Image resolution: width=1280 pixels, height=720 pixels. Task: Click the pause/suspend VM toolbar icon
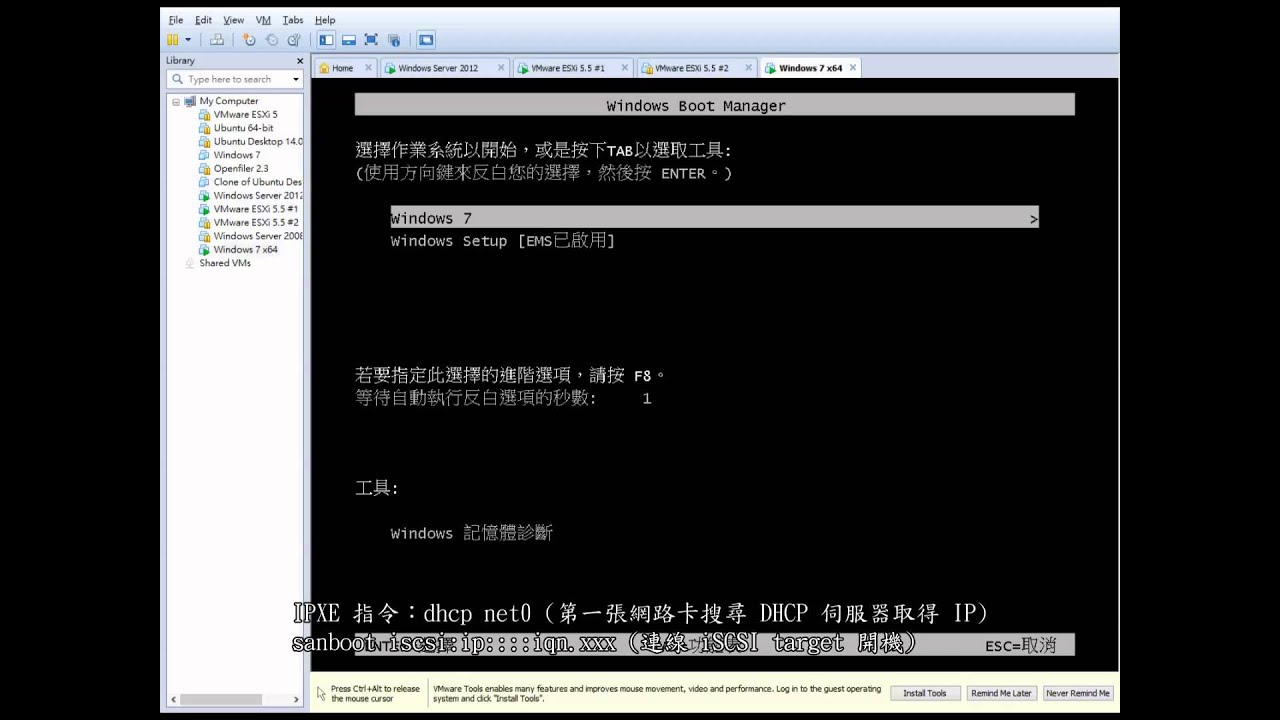click(172, 40)
